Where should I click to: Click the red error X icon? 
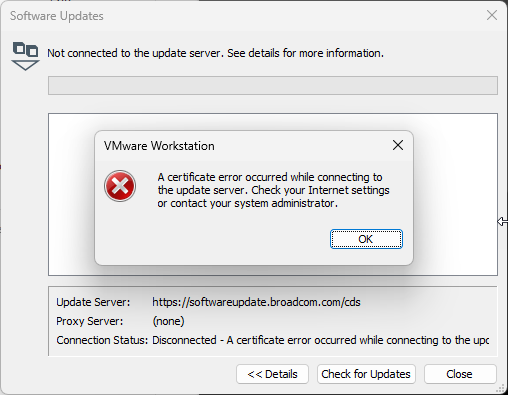(120, 186)
